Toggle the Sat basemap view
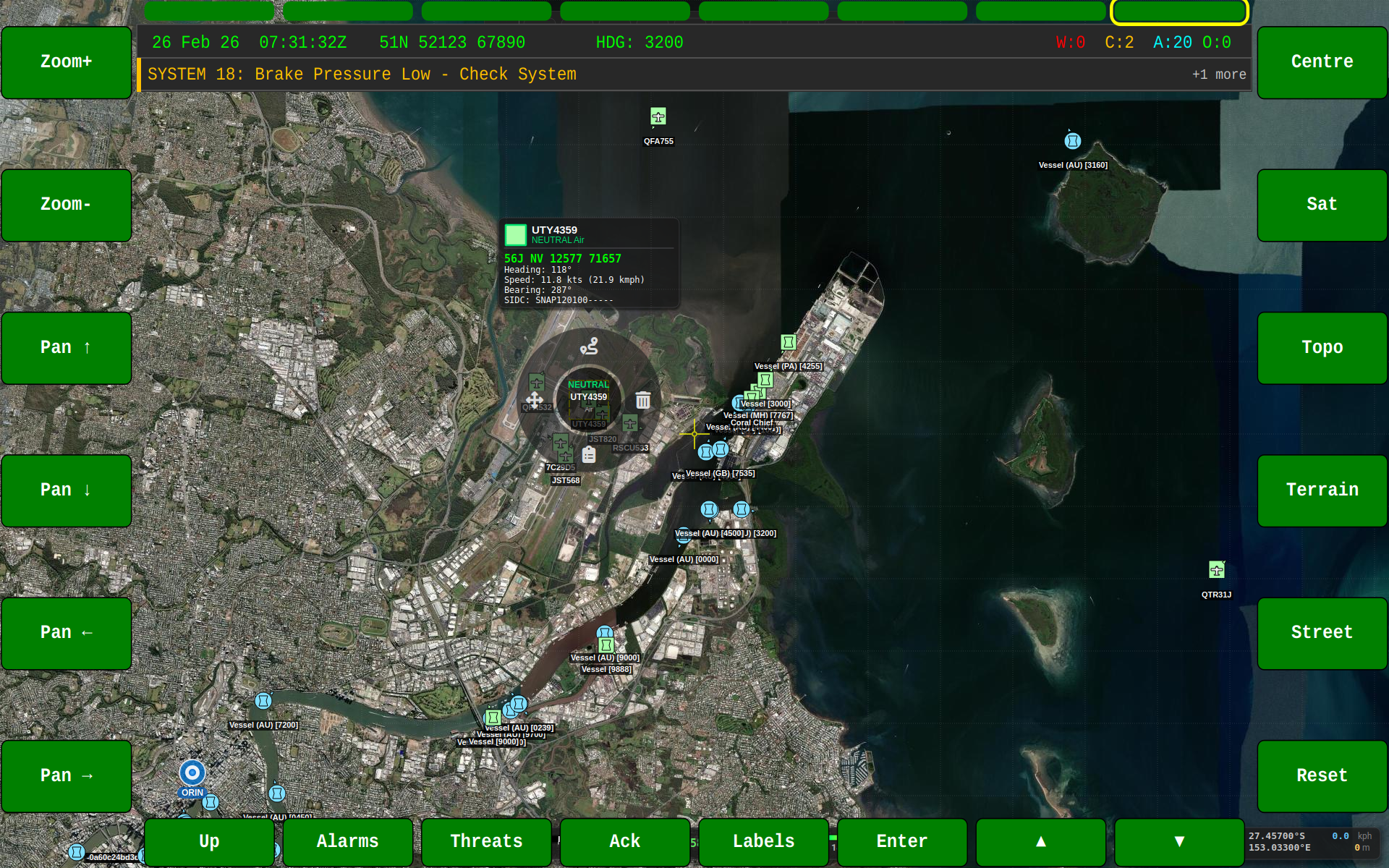This screenshot has width=1389, height=868. (1322, 205)
